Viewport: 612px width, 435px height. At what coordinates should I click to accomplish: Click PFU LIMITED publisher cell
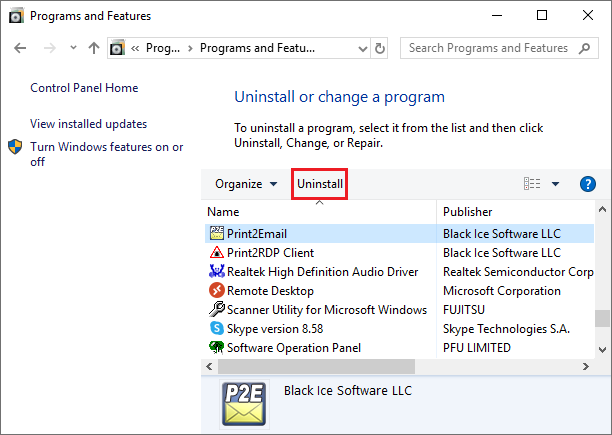point(477,347)
